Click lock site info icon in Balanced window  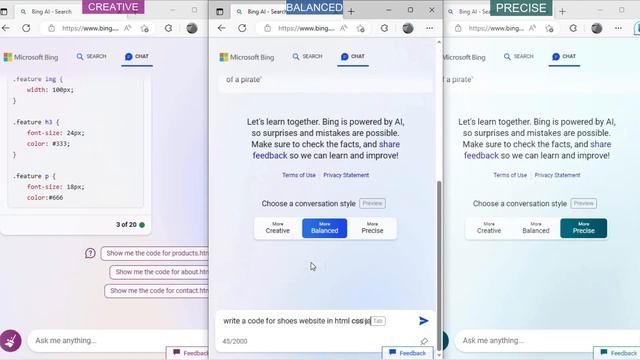click(267, 28)
